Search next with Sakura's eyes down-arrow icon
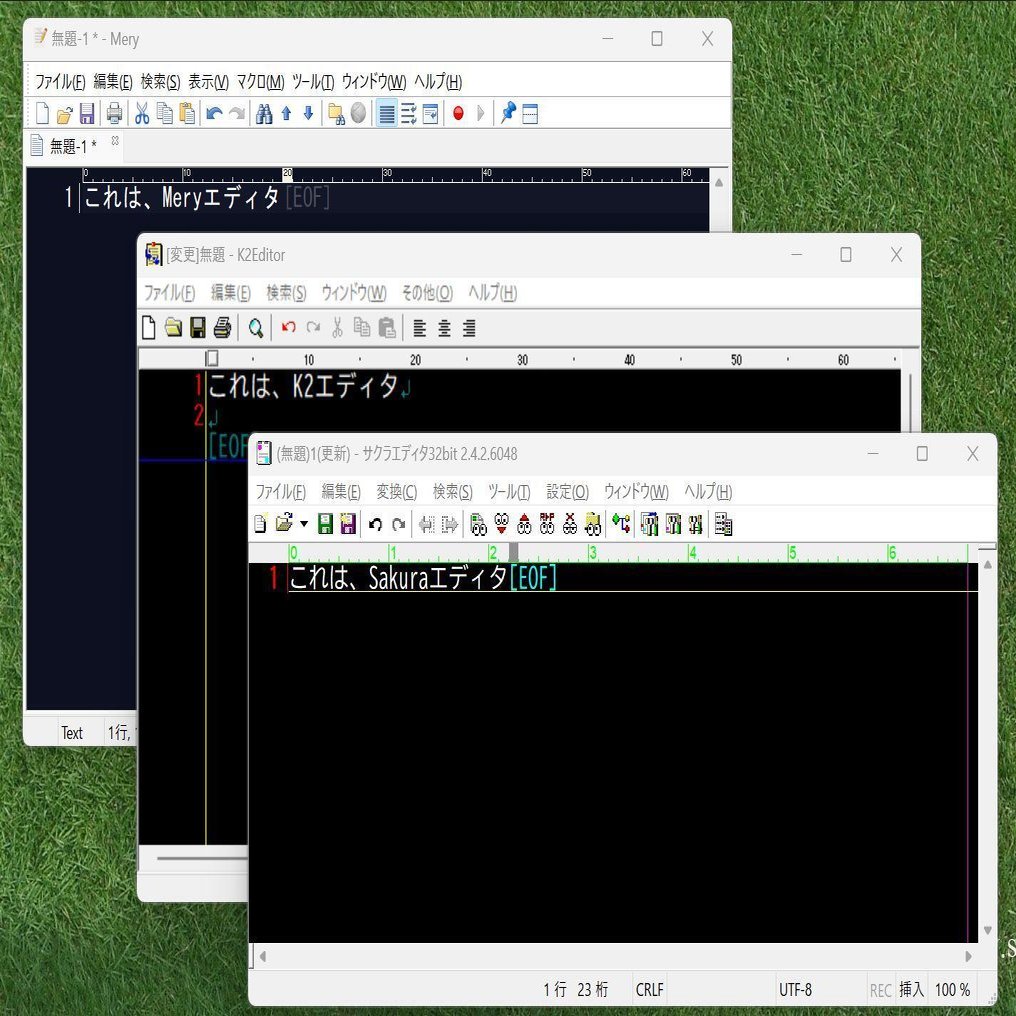The image size is (1016, 1016). 502,524
